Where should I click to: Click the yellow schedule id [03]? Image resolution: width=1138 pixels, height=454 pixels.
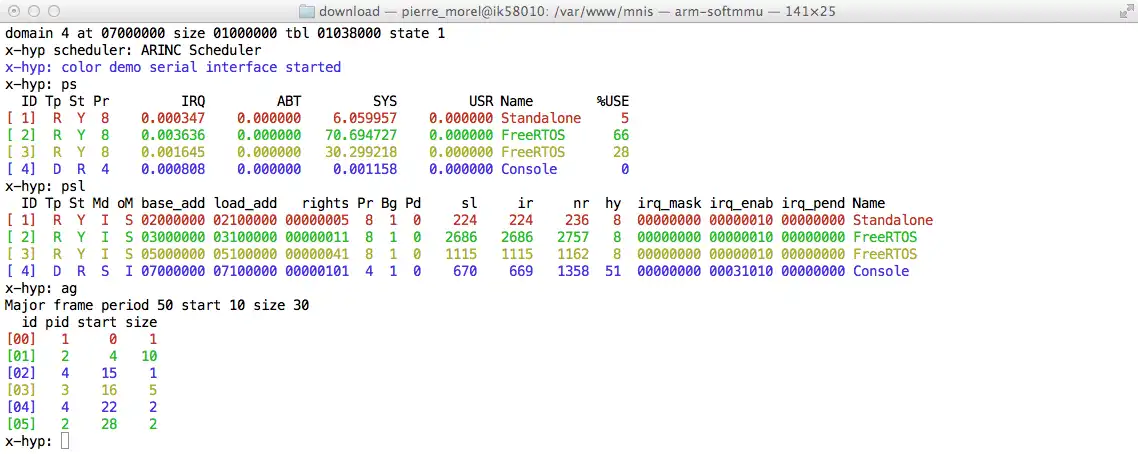pos(20,390)
